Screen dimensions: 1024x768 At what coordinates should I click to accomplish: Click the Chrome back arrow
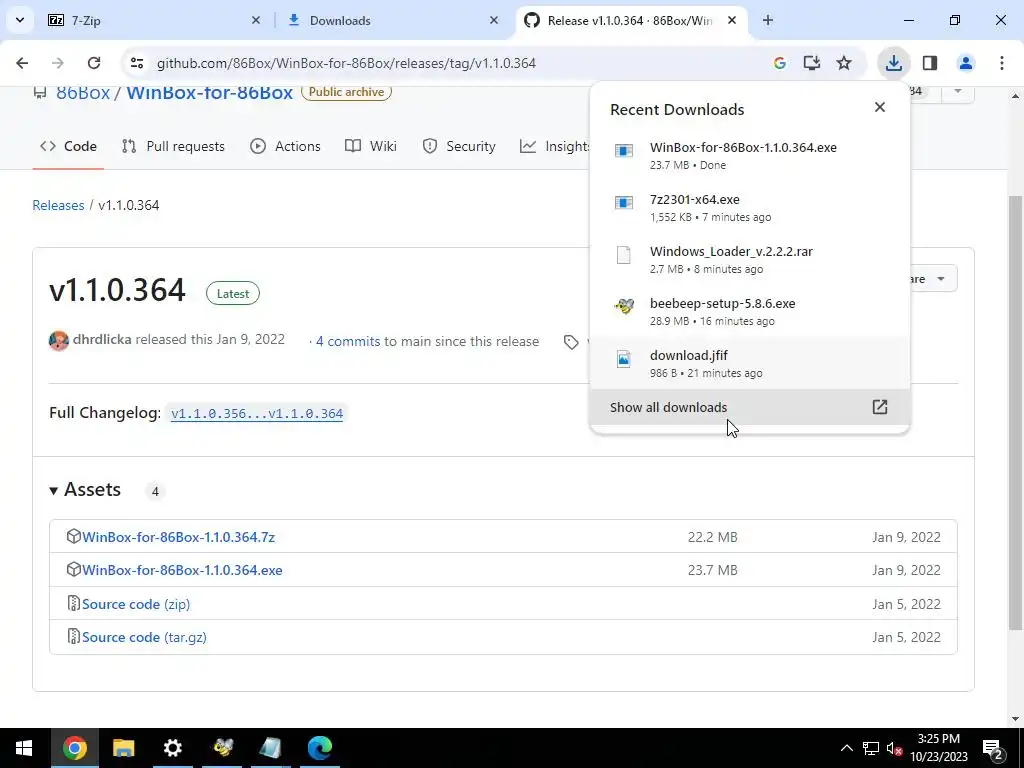pyautogui.click(x=22, y=63)
